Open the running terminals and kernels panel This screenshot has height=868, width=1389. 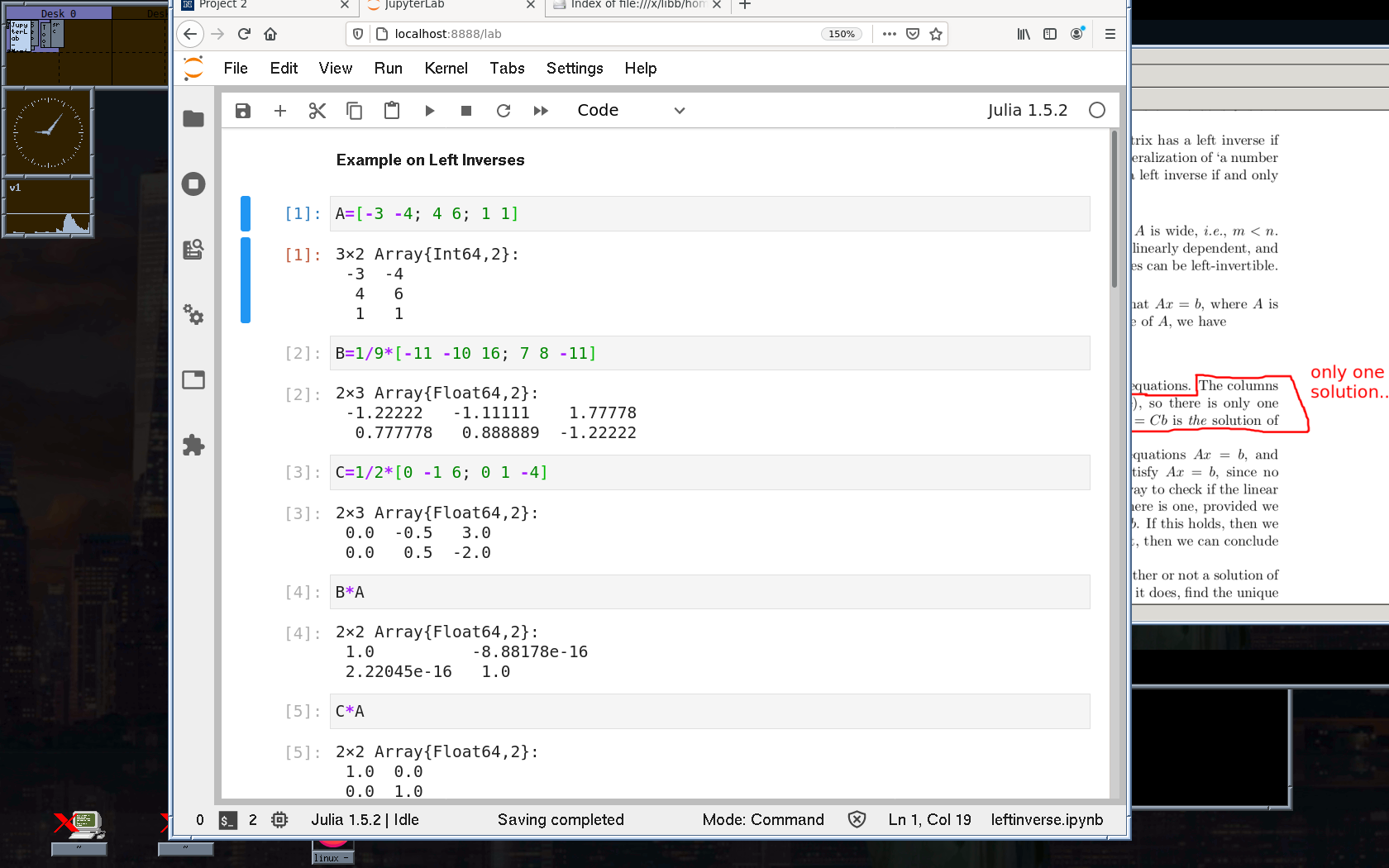(193, 184)
